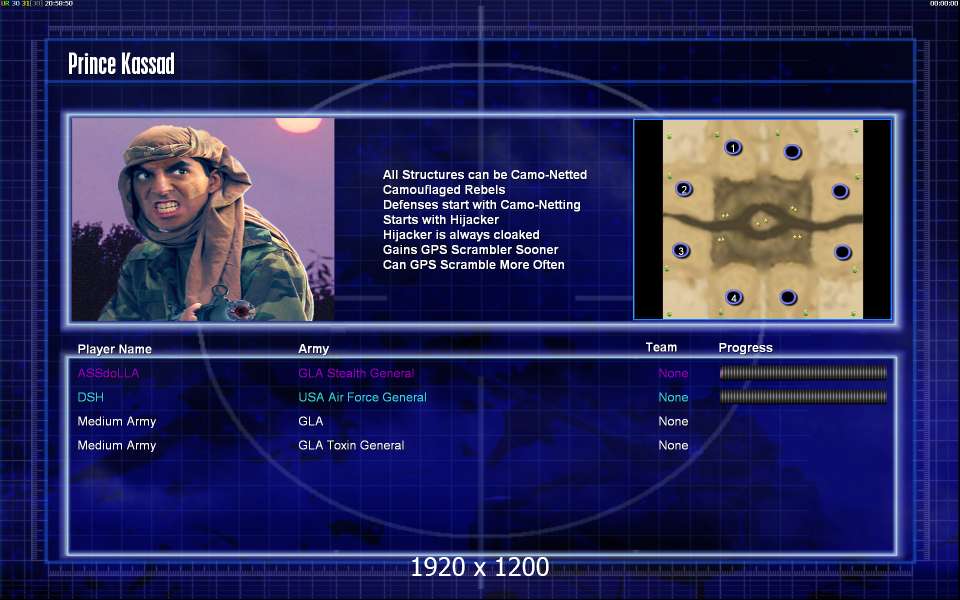Click "Gains GPS Scrambler Sooner" line
Image resolution: width=960 pixels, height=600 pixels.
click(x=470, y=250)
